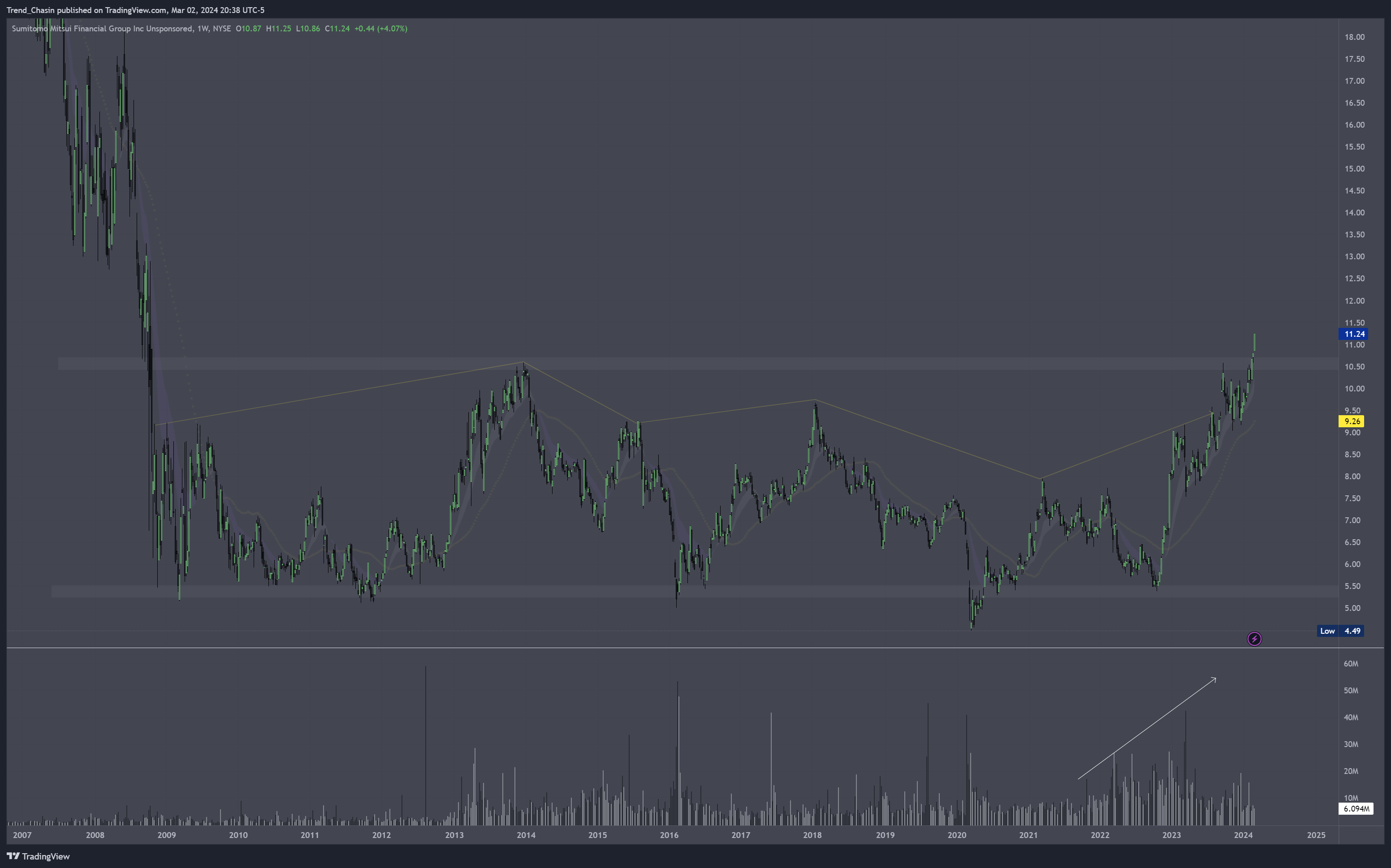The width and height of the screenshot is (1391, 868).
Task: Click the 6.094M volume value label
Action: (x=1356, y=809)
